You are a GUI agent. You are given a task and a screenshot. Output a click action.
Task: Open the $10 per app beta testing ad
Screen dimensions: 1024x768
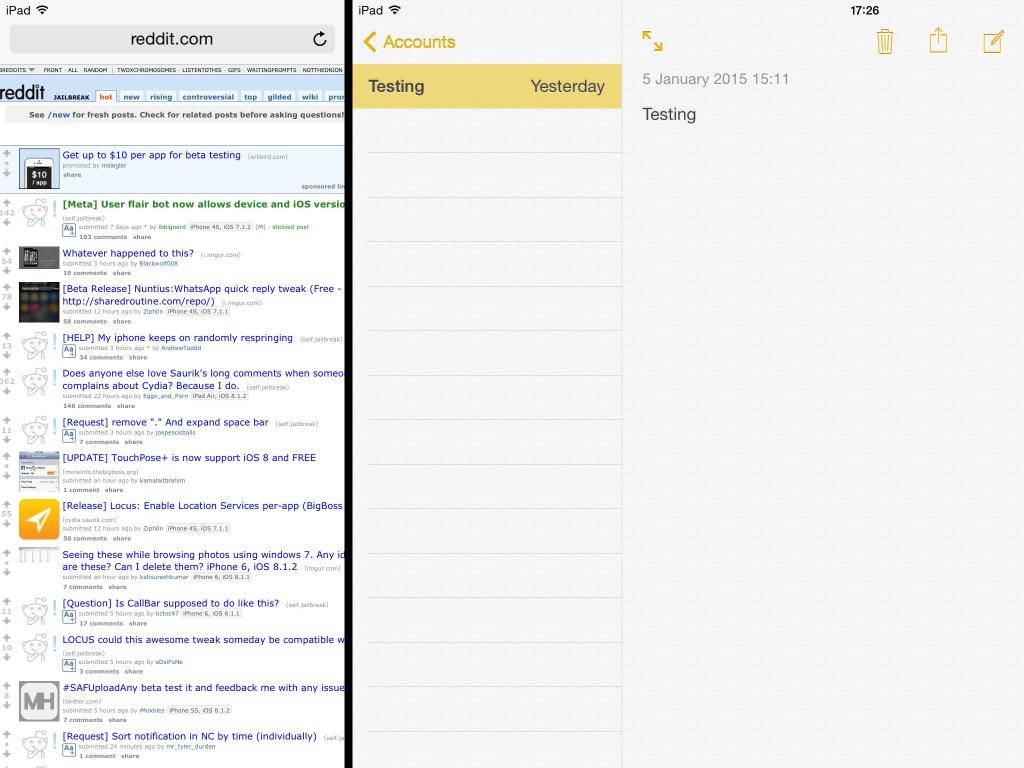(152, 155)
